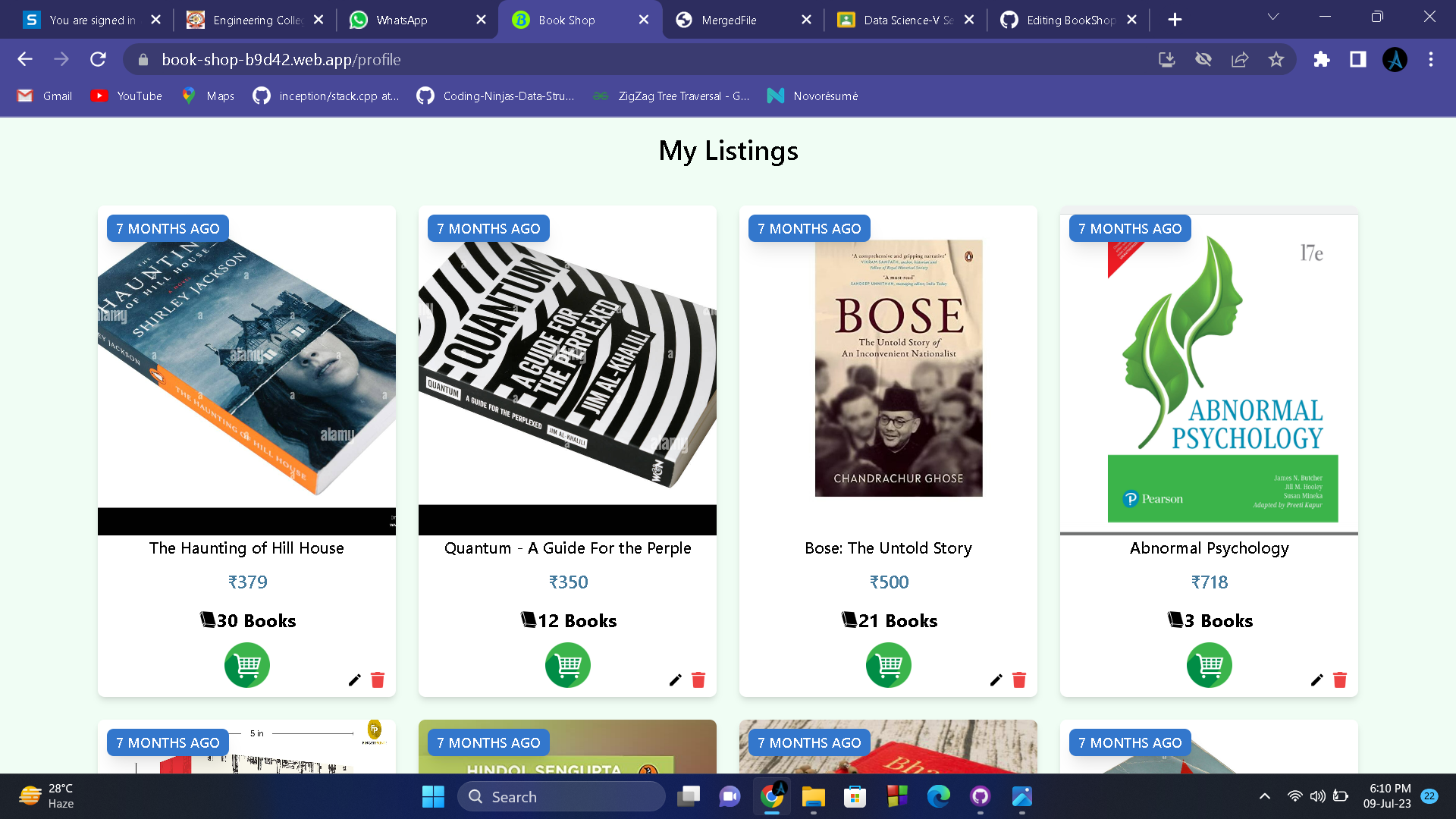The height and width of the screenshot is (819, 1456).
Task: Bookmark page with star icon
Action: [1276, 59]
